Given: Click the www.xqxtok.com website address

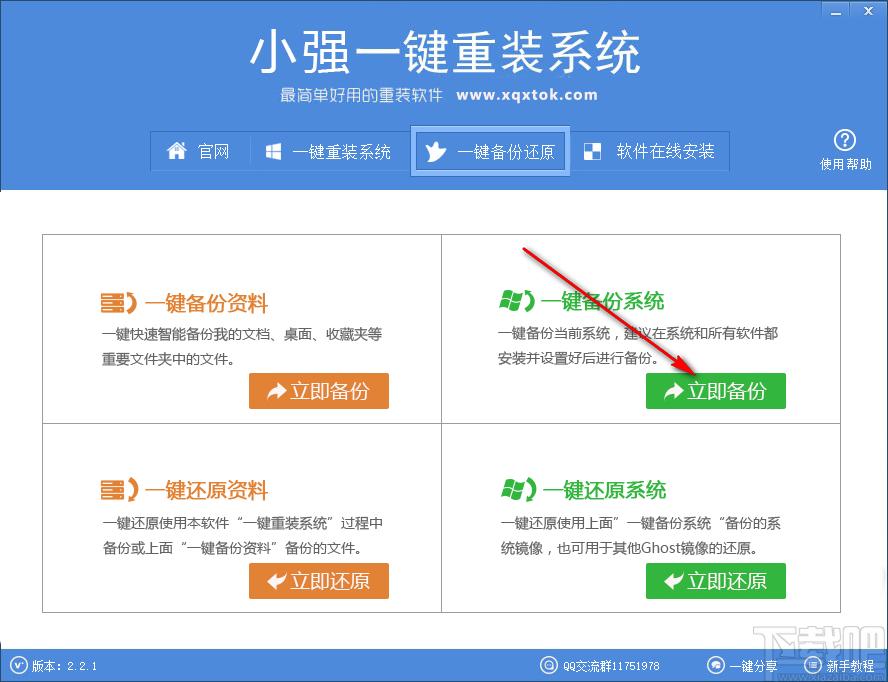Looking at the screenshot, I should pos(527,95).
